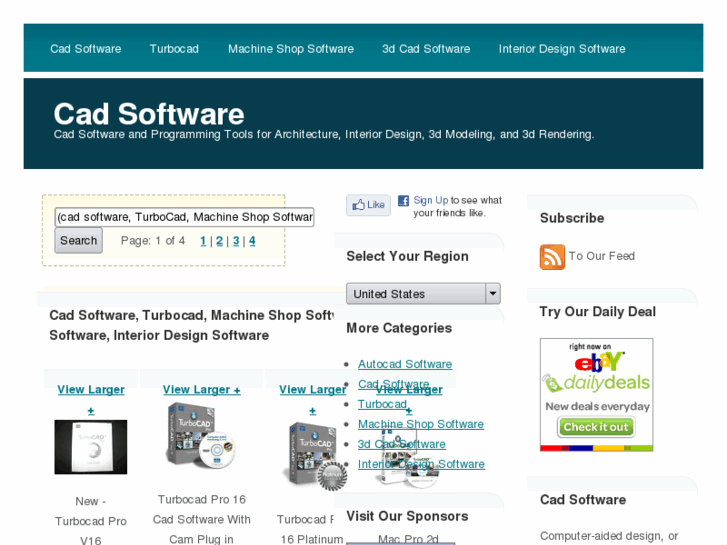This screenshot has height=545, width=727.
Task: Click the site tagline about Architecture
Action: click(x=324, y=135)
